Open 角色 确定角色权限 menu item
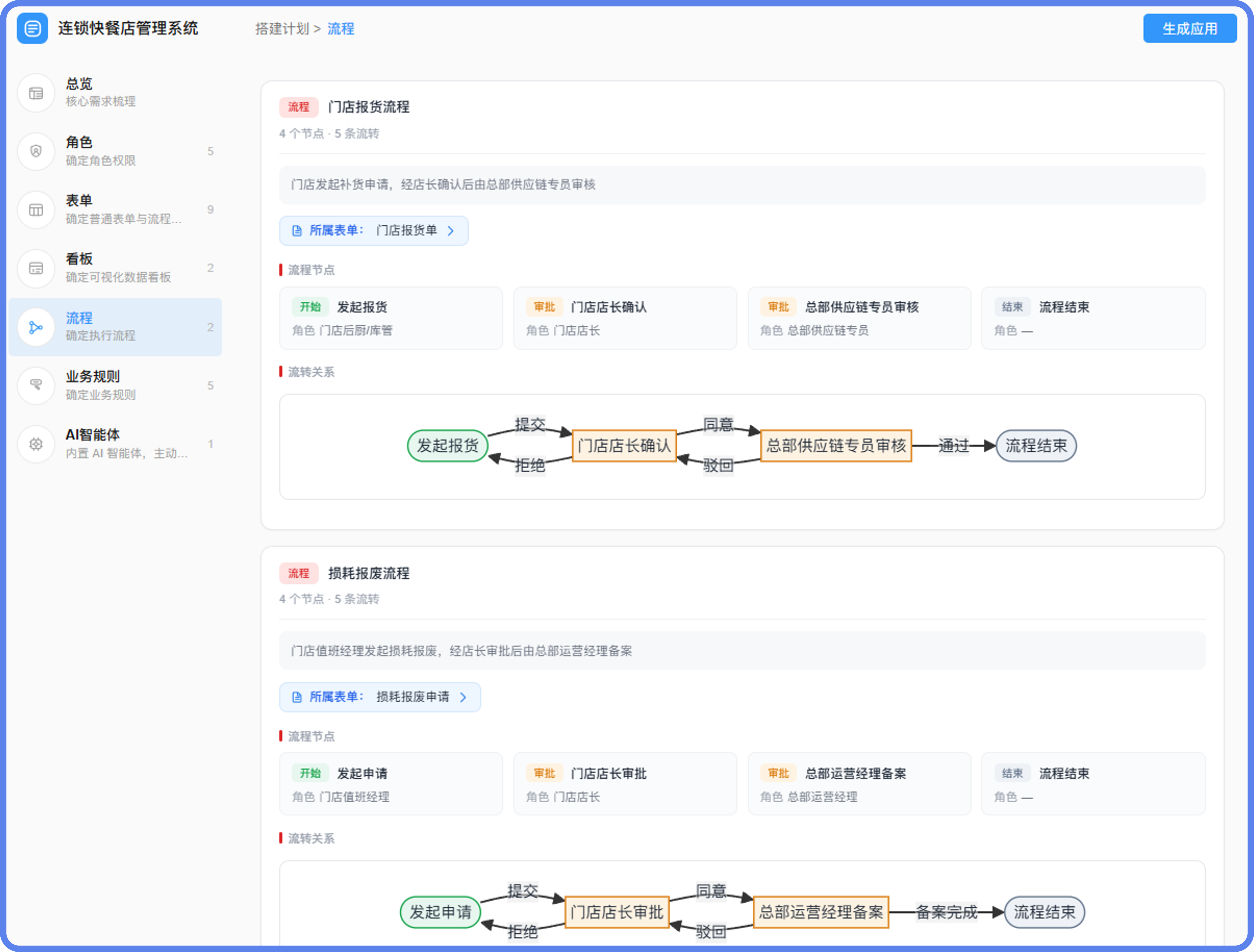1254x952 pixels. [115, 151]
